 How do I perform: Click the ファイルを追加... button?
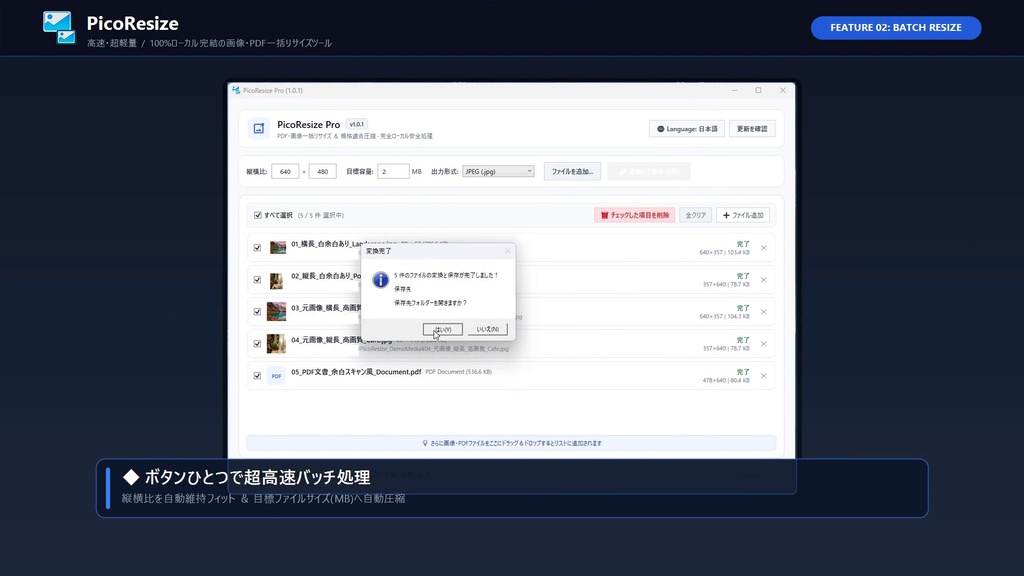(572, 171)
